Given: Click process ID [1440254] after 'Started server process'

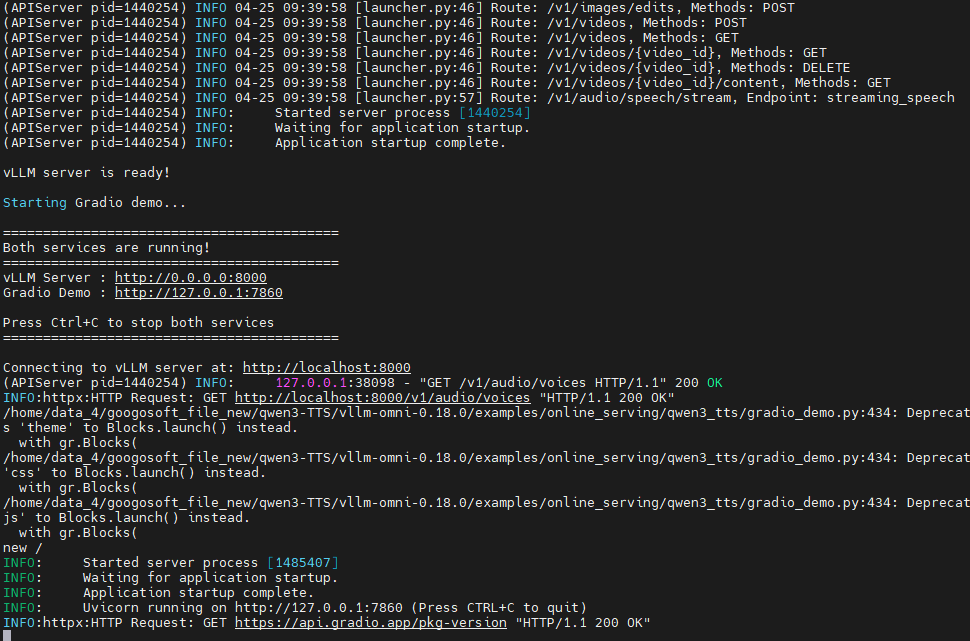Looking at the screenshot, I should [494, 113].
